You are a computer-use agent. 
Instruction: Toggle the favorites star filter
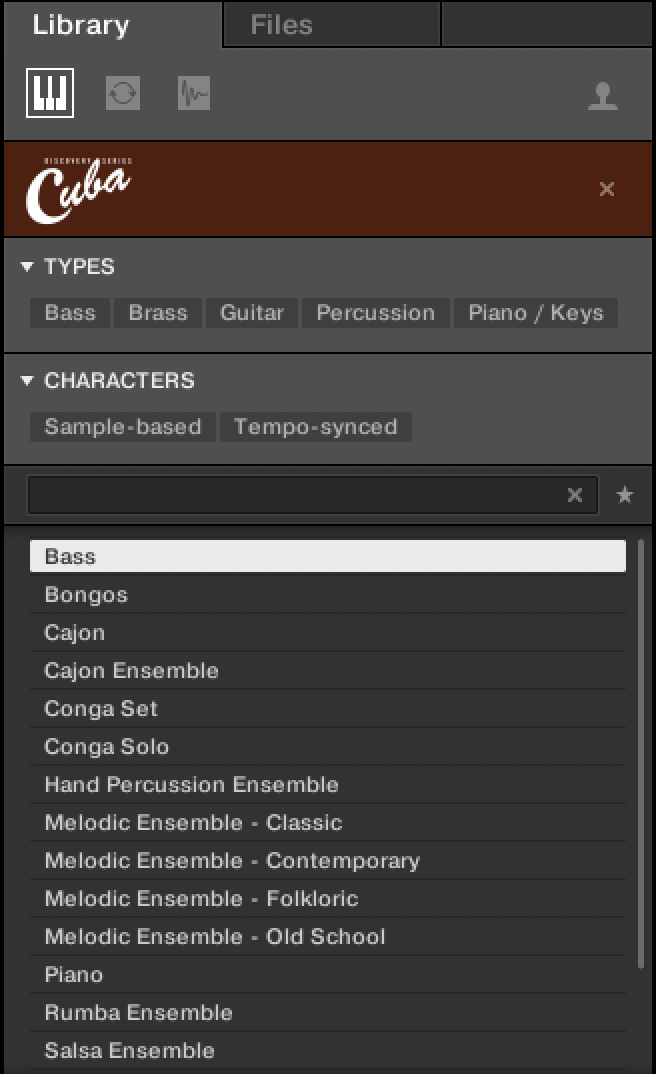[x=625, y=495]
